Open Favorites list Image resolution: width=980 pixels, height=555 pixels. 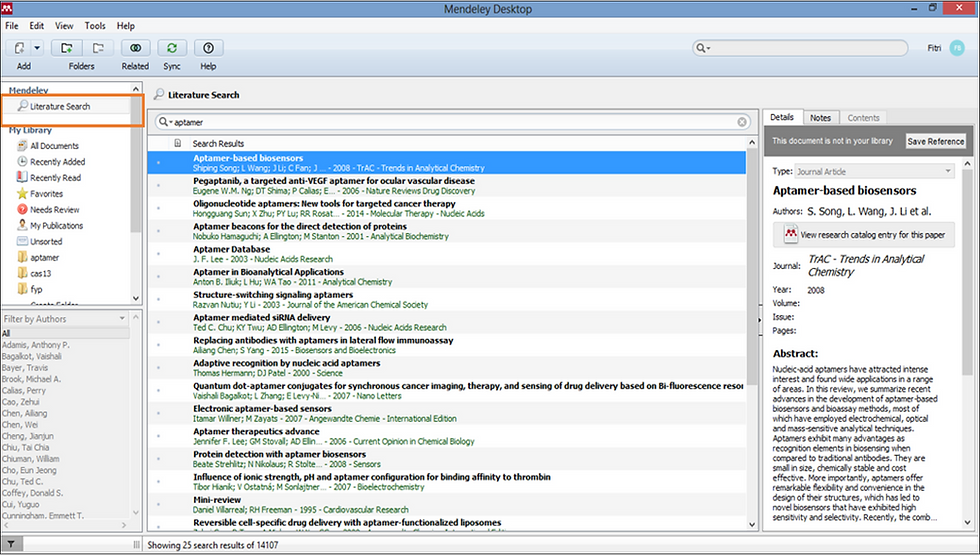pos(46,194)
